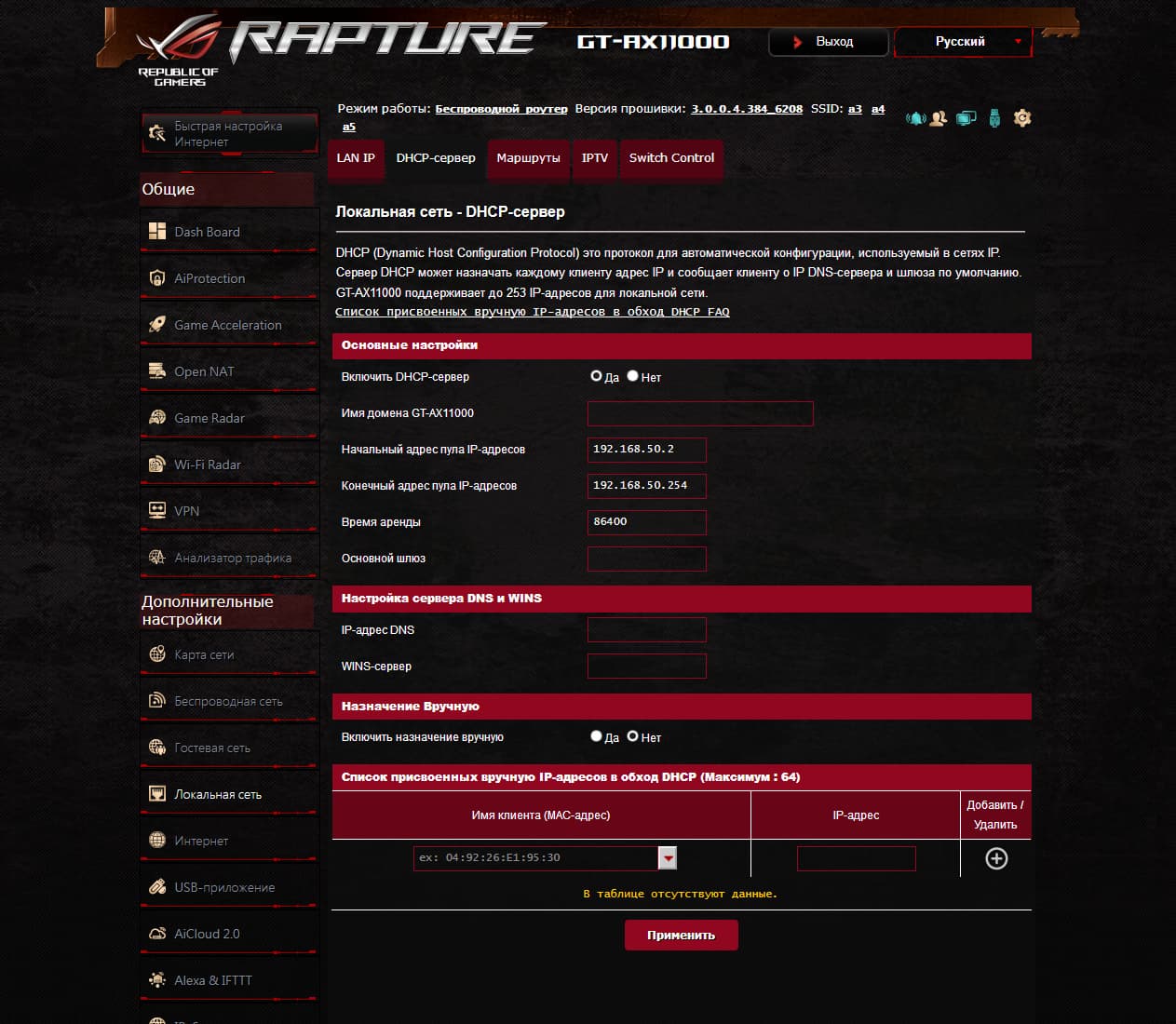This screenshot has height=1024, width=1176.
Task: Open the Switch Control tab
Action: pos(671,158)
